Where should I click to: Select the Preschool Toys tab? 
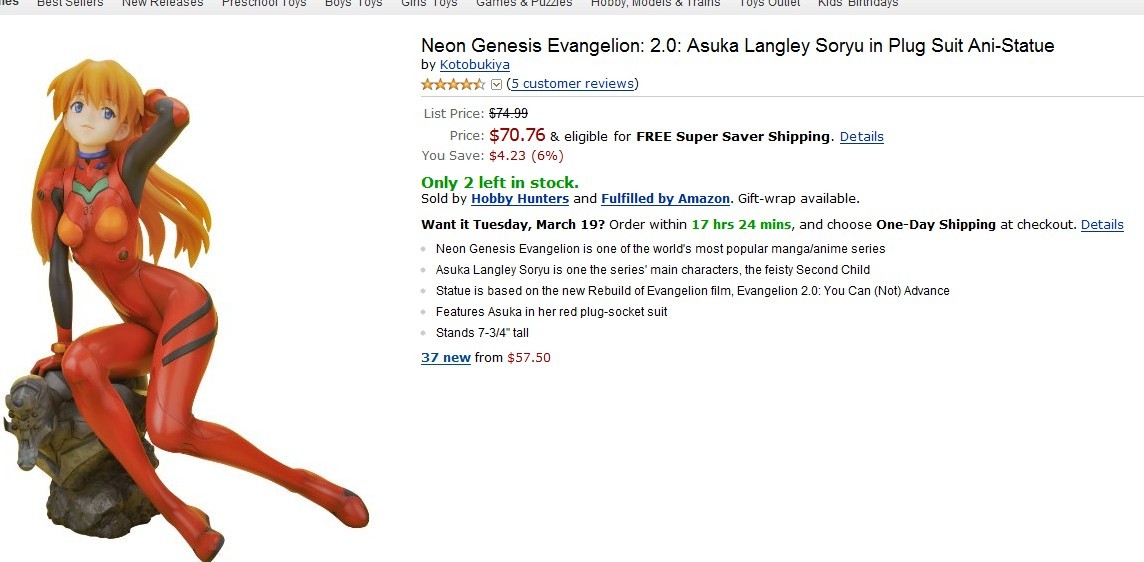point(264,4)
